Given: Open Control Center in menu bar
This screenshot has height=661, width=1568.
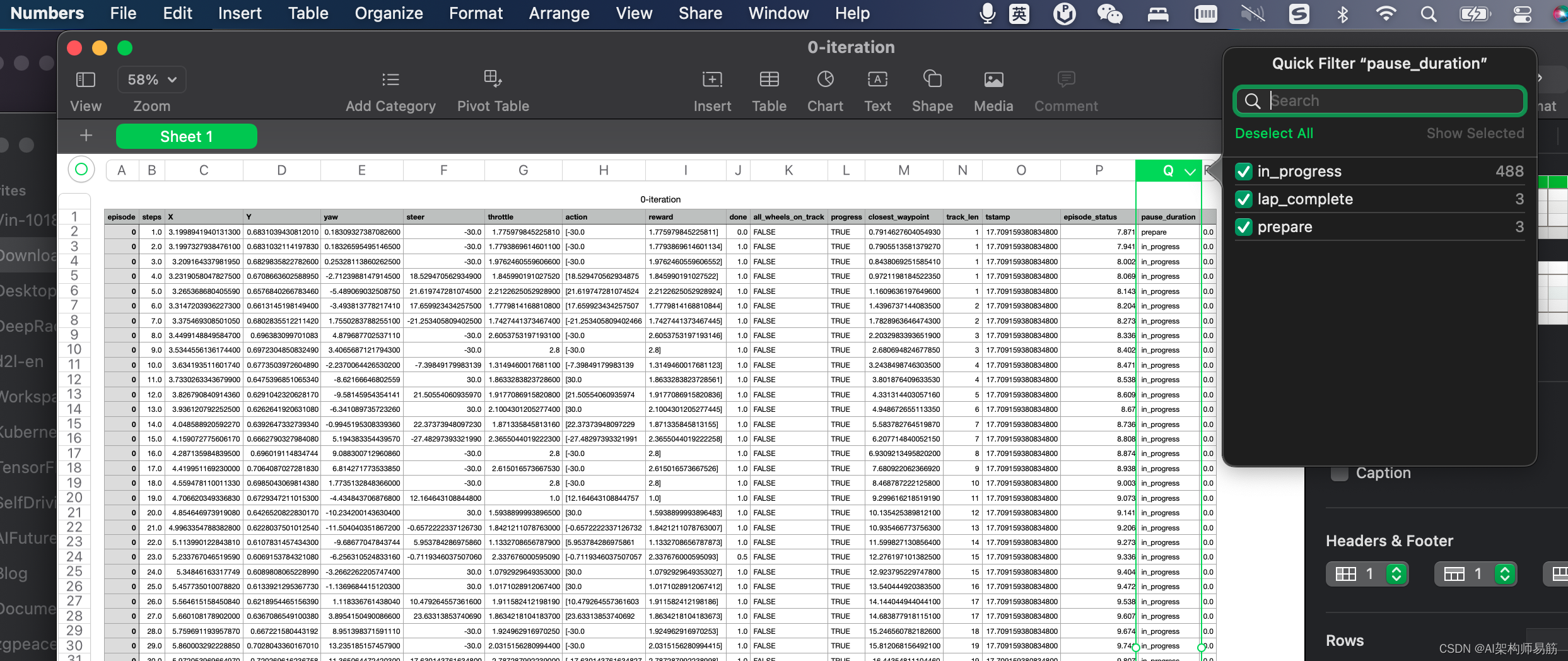Looking at the screenshot, I should 1522,13.
